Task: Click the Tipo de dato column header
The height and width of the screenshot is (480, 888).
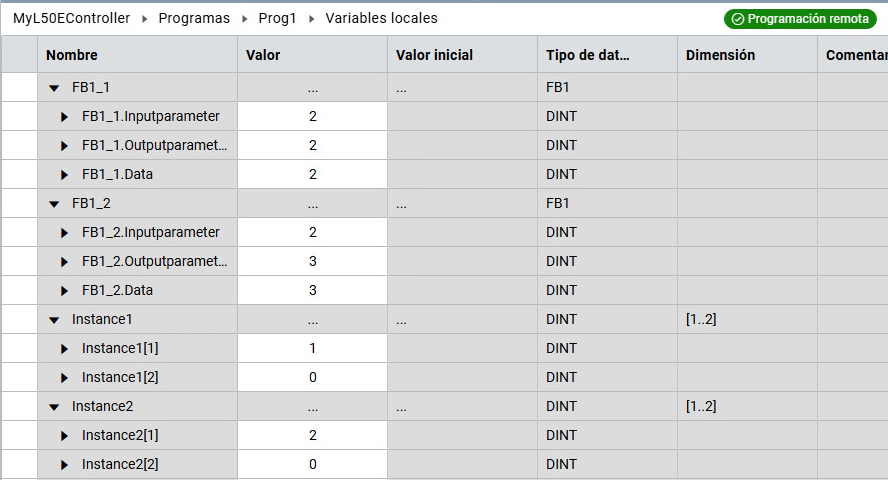Action: pyautogui.click(x=588, y=55)
